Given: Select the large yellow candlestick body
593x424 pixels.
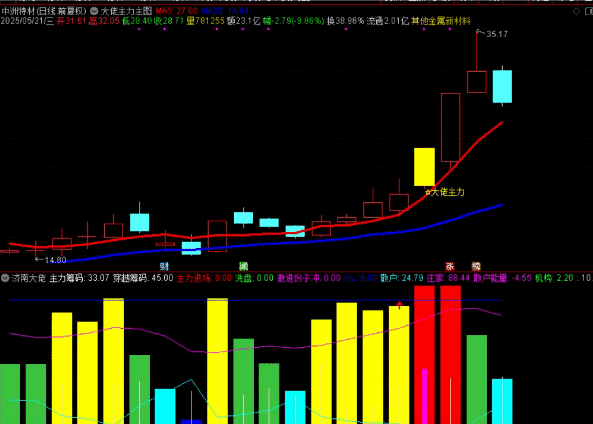Looking at the screenshot, I should 424,167.
